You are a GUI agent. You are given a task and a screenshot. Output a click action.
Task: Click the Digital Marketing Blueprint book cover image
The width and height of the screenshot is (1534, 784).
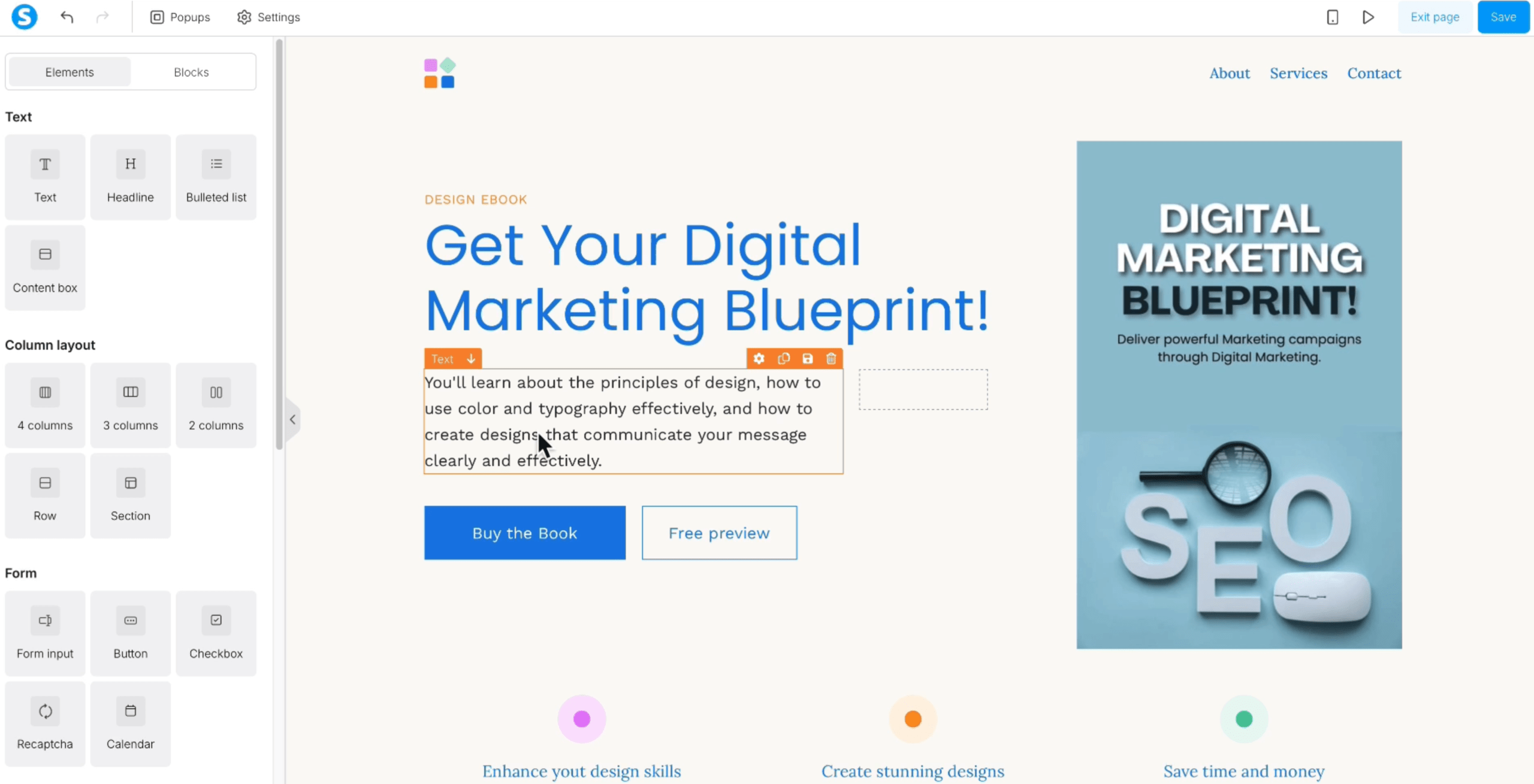click(1239, 395)
